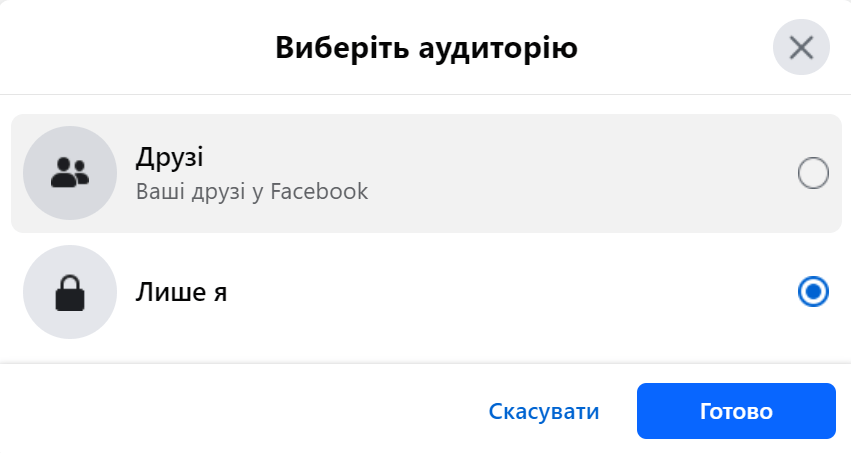Click the word Facebook in the Друзі subtitle

(319, 190)
